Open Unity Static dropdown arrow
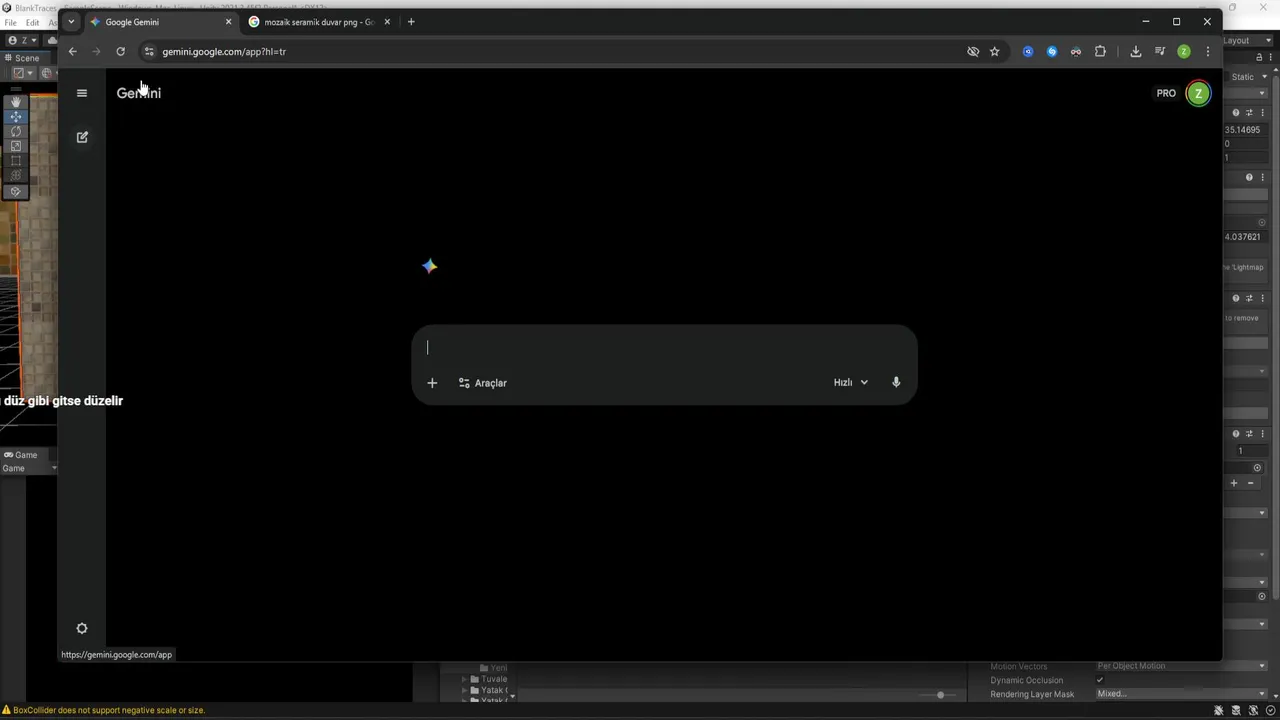This screenshot has height=720, width=1280. click(x=1263, y=77)
